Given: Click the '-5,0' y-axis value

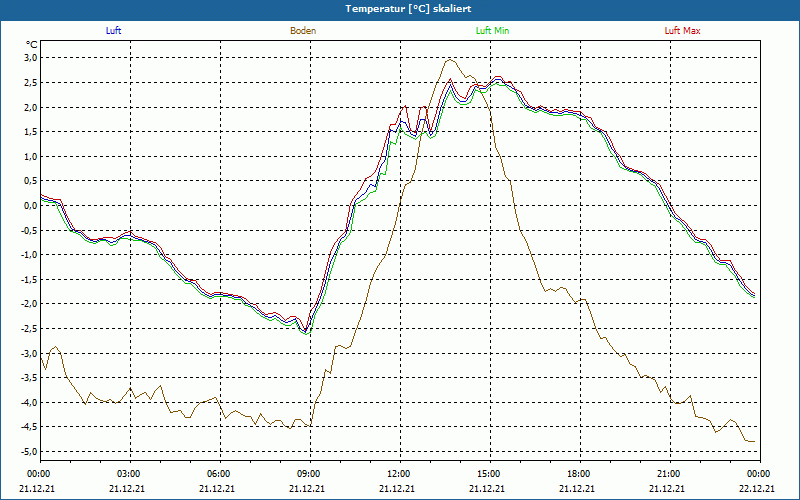Looking at the screenshot, I should (x=29, y=452).
